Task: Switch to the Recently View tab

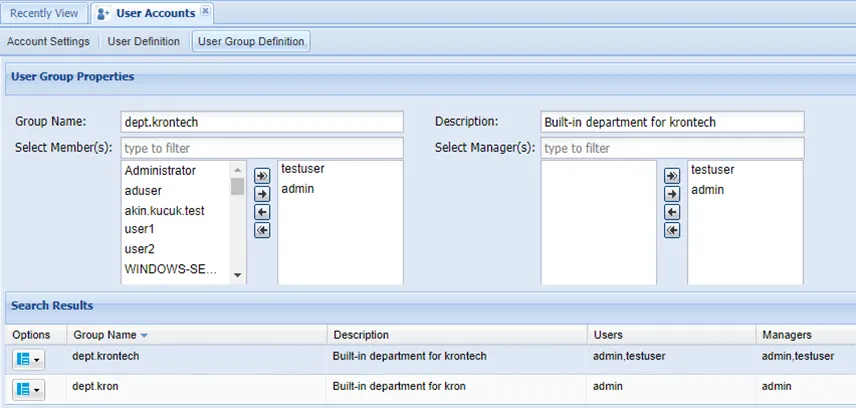Action: click(x=44, y=13)
